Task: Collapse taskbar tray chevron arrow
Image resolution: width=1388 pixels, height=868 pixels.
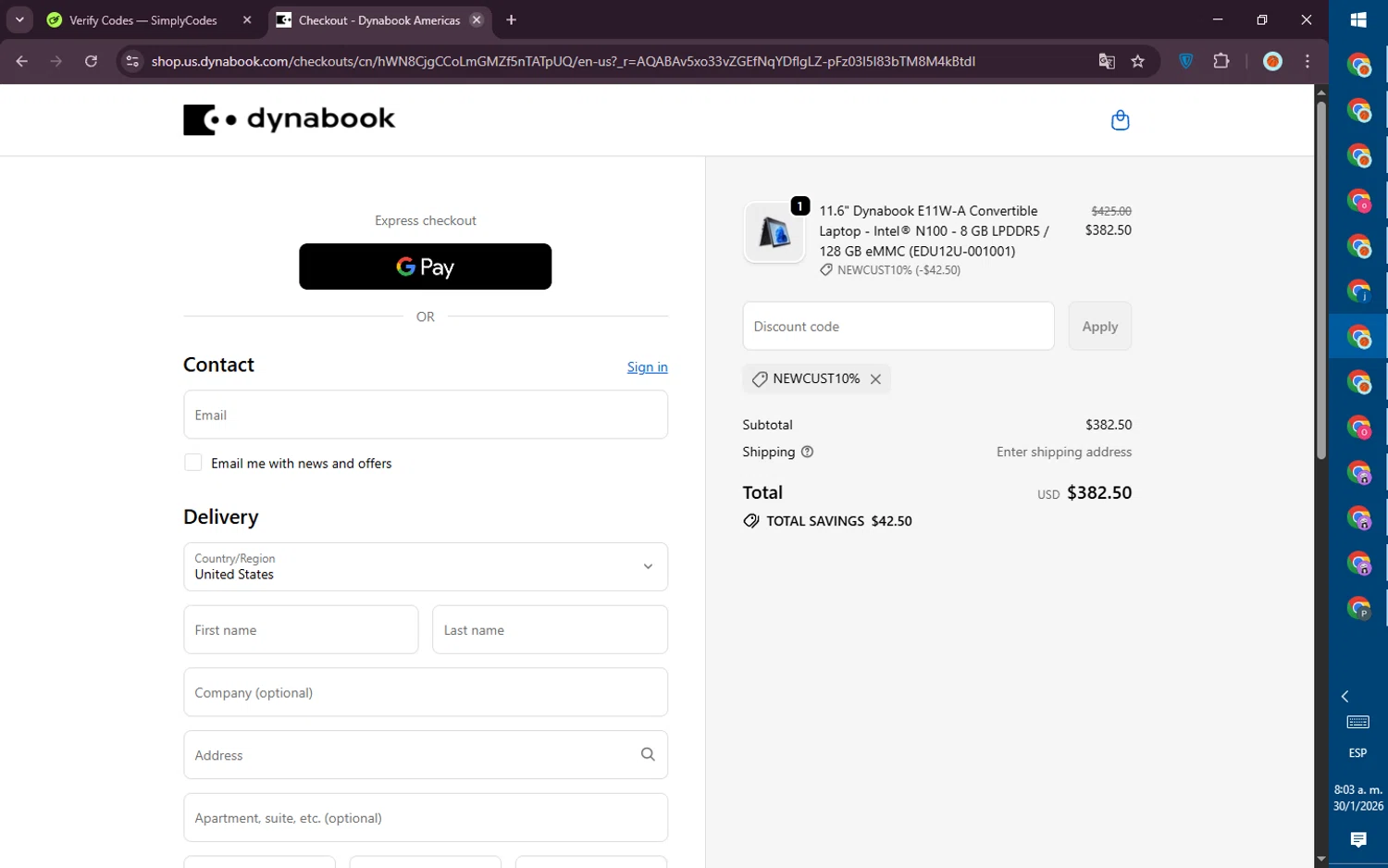Action: click(x=1345, y=696)
